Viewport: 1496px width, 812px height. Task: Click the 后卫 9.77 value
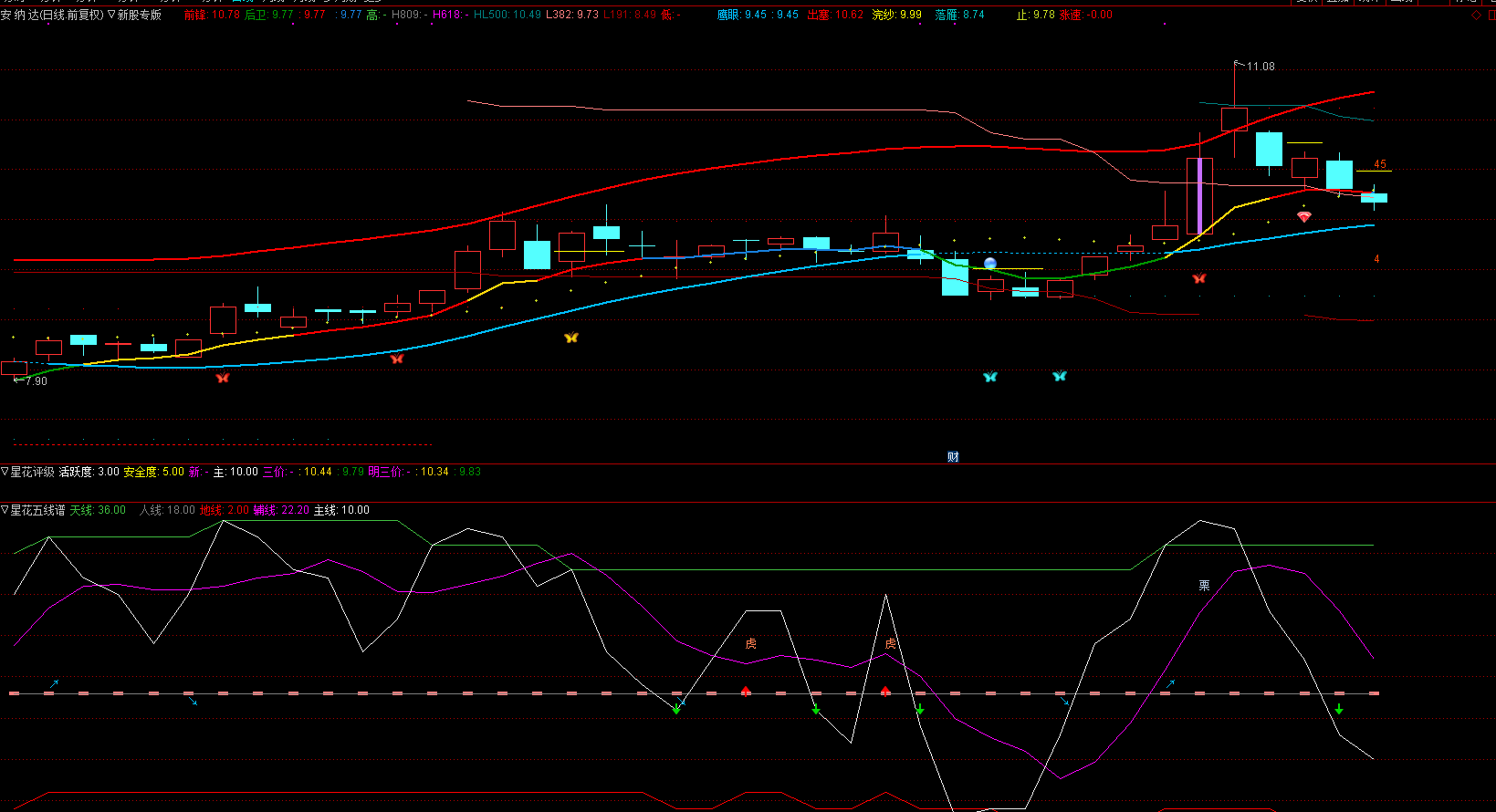[x=269, y=15]
